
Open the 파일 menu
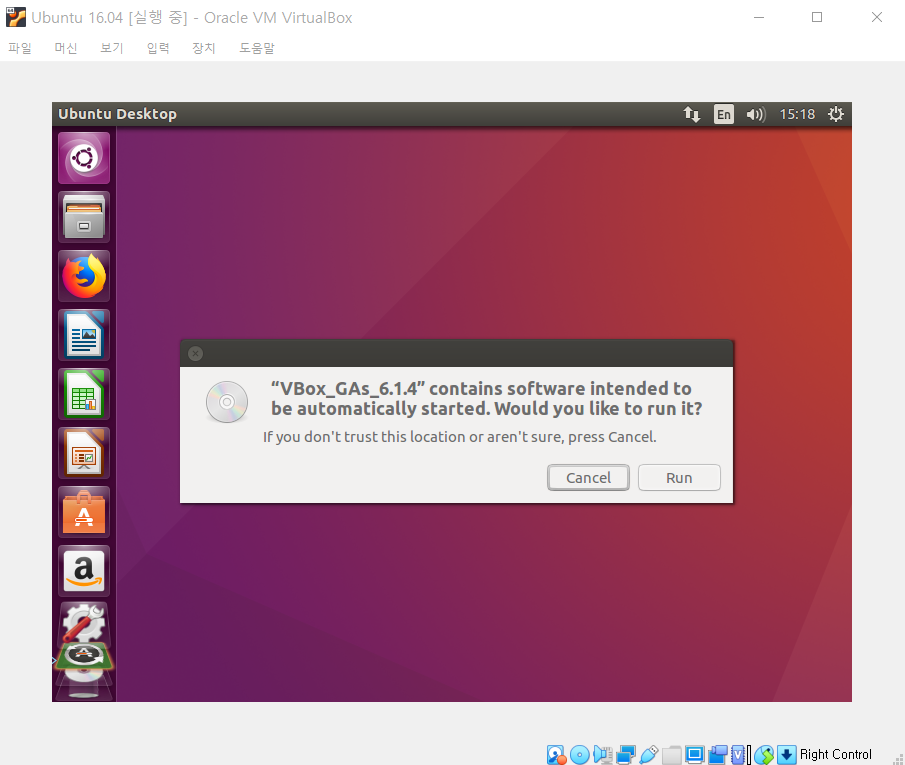[x=20, y=48]
